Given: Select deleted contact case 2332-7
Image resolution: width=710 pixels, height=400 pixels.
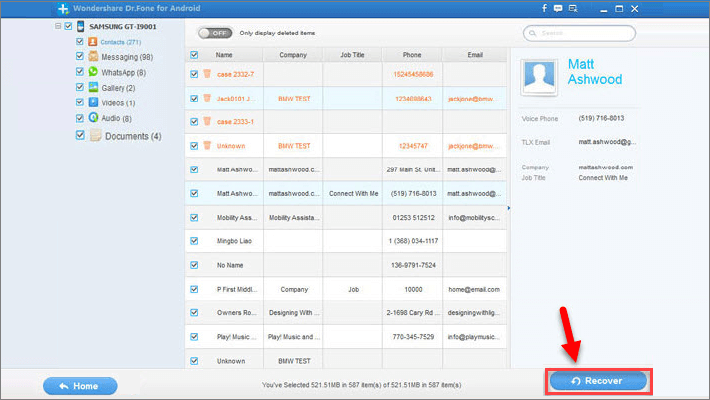Looking at the screenshot, I should [x=346, y=74].
